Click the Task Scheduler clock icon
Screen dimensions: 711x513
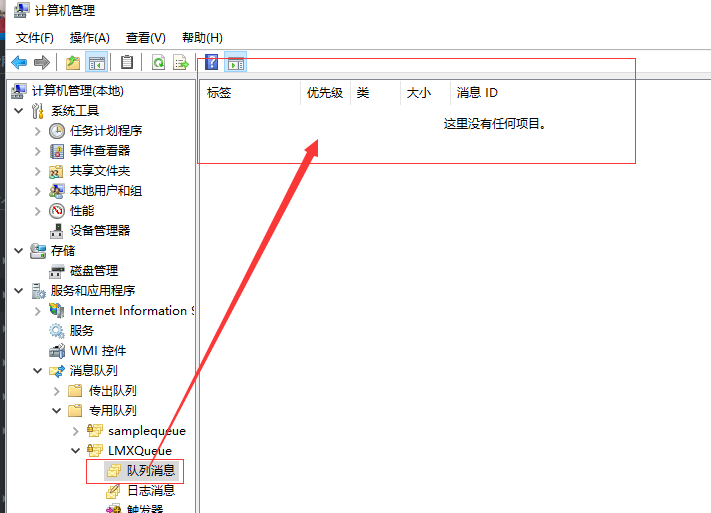[x=57, y=131]
